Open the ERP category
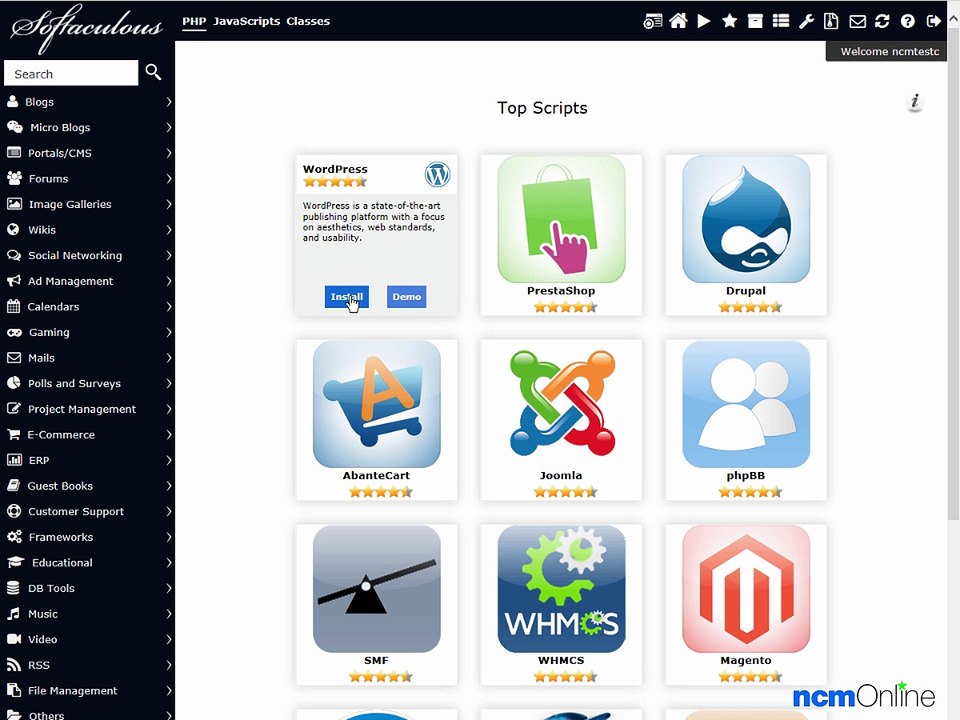This screenshot has height=720, width=960. (x=87, y=460)
